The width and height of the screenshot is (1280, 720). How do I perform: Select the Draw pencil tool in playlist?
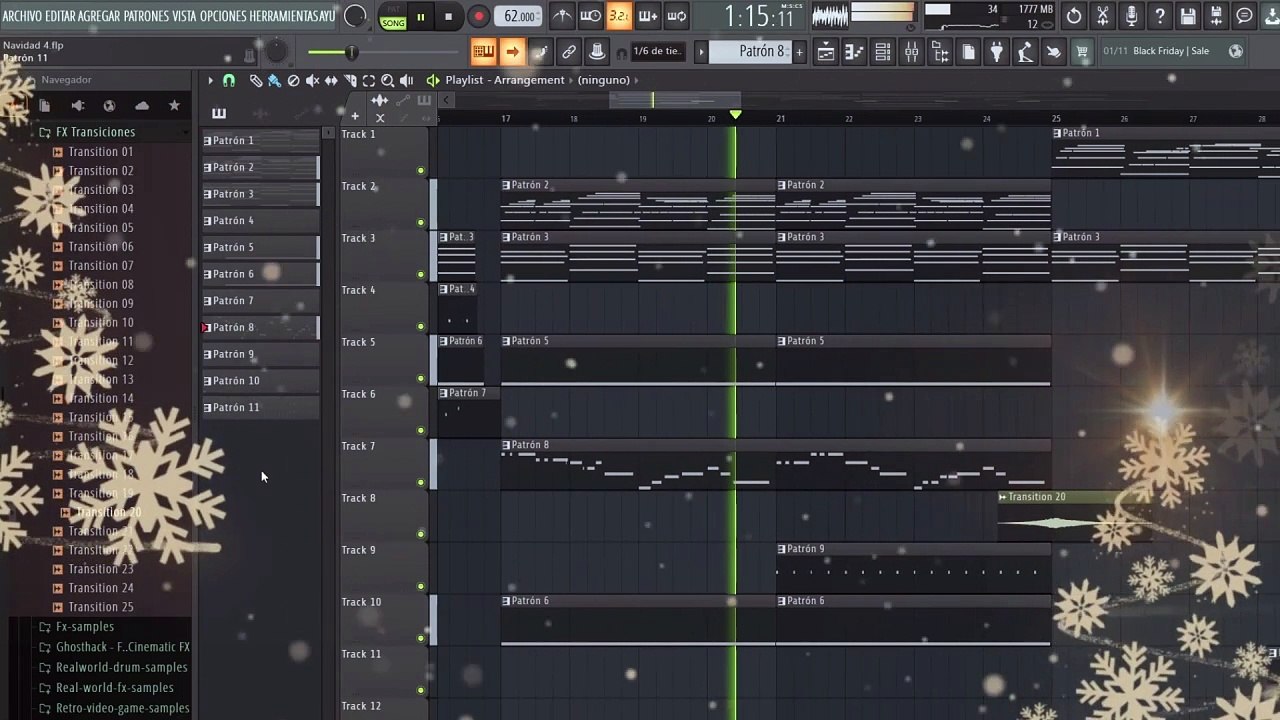pyautogui.click(x=256, y=80)
